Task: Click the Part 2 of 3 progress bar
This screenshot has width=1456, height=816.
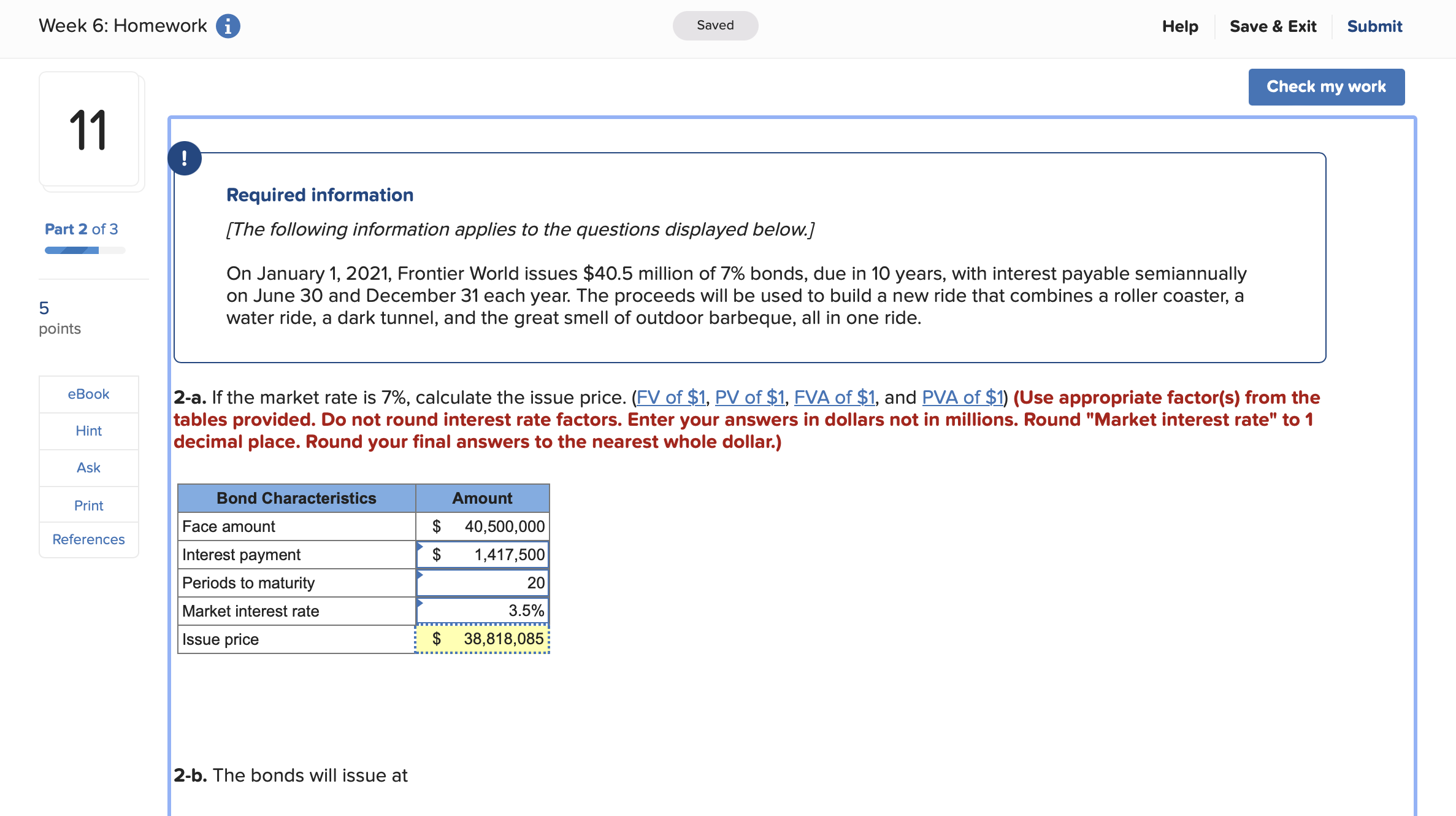Action: [84, 250]
